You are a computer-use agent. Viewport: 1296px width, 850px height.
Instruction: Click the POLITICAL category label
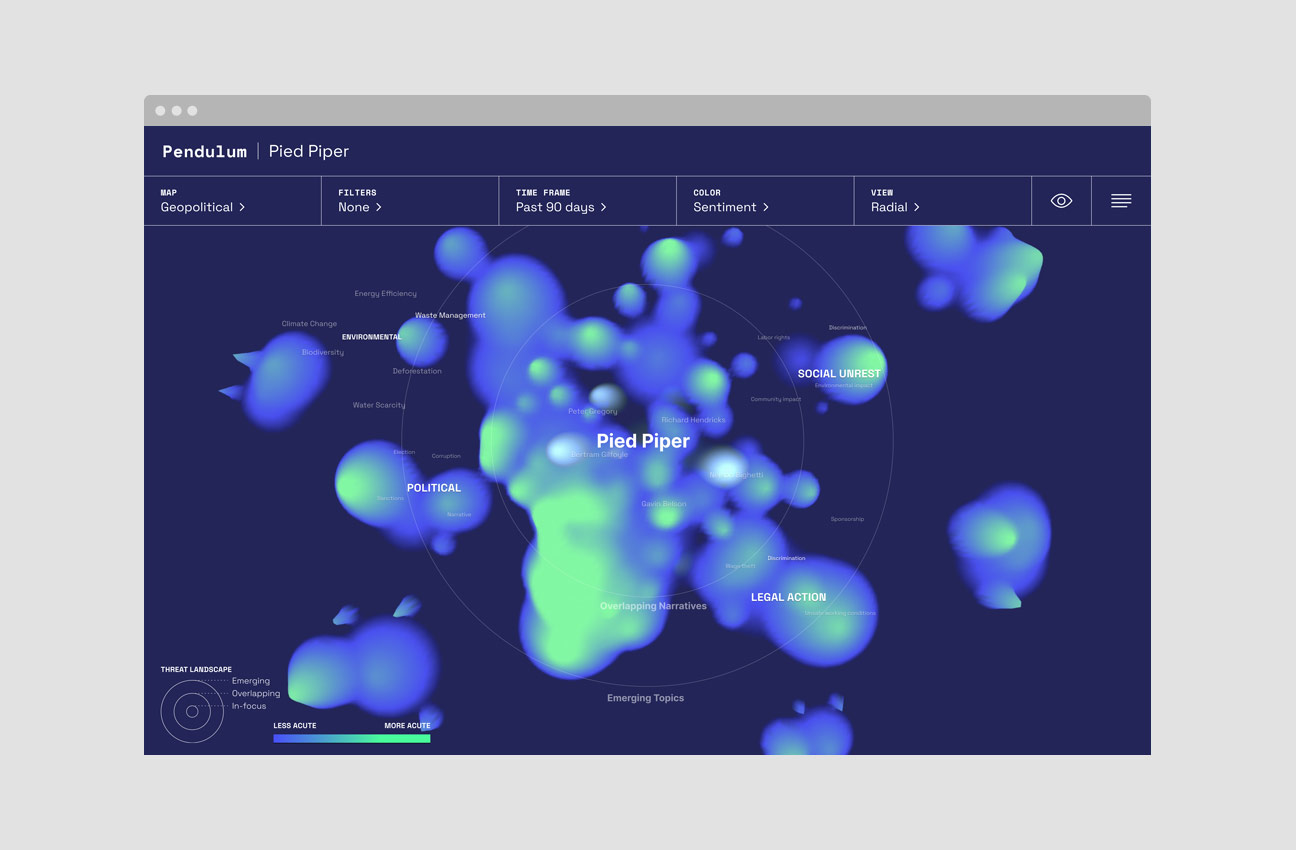(434, 488)
